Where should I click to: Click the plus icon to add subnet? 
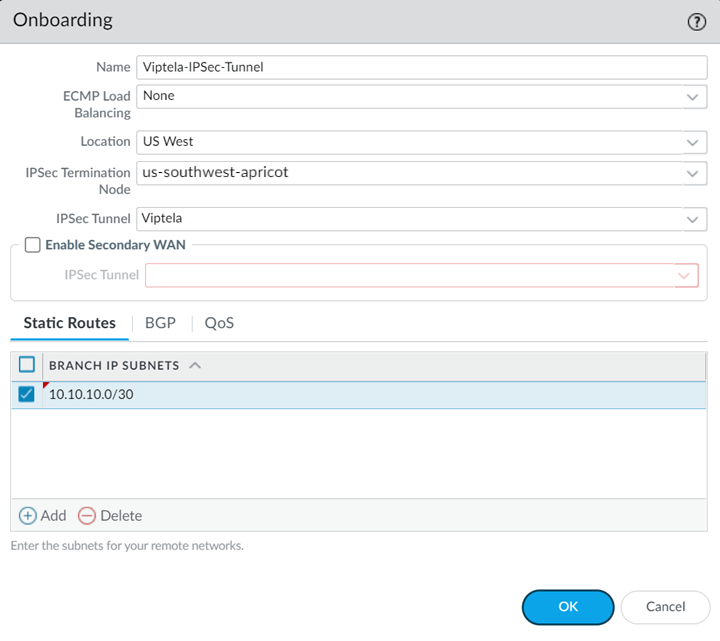[x=28, y=516]
